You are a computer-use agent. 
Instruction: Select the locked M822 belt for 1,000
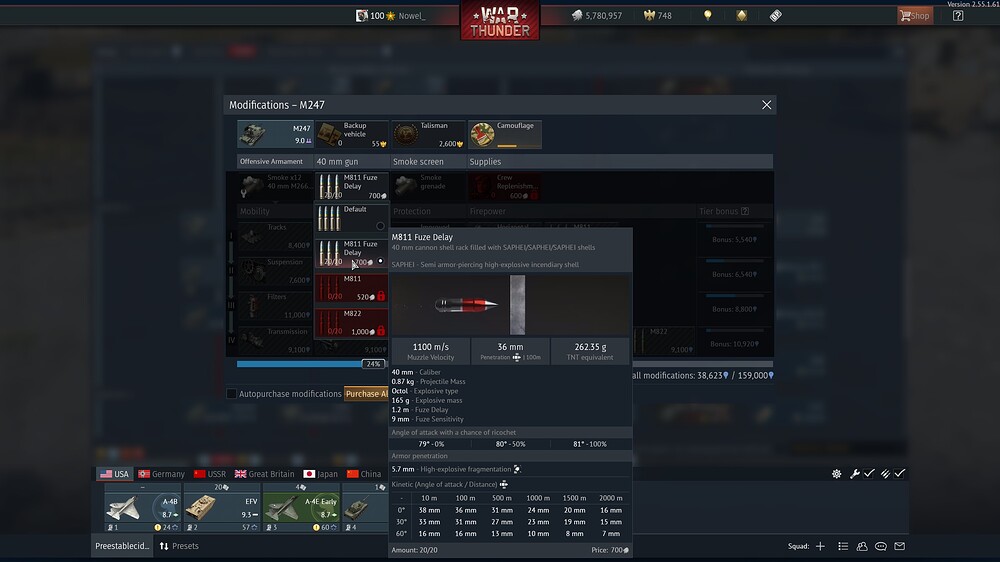[351, 323]
